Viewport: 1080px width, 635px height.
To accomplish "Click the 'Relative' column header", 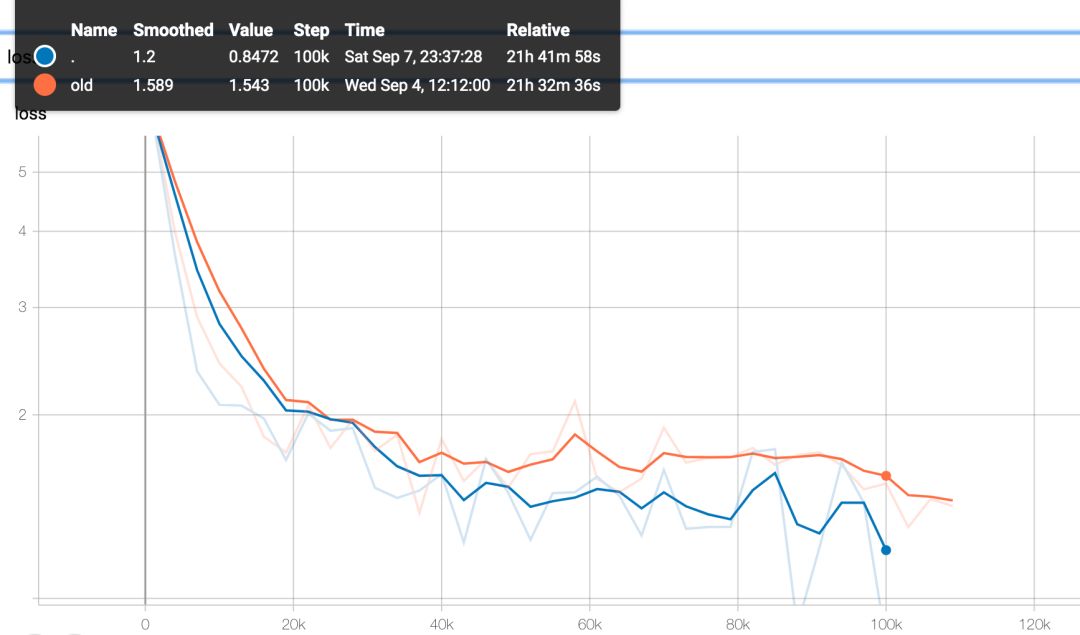I will pos(538,30).
